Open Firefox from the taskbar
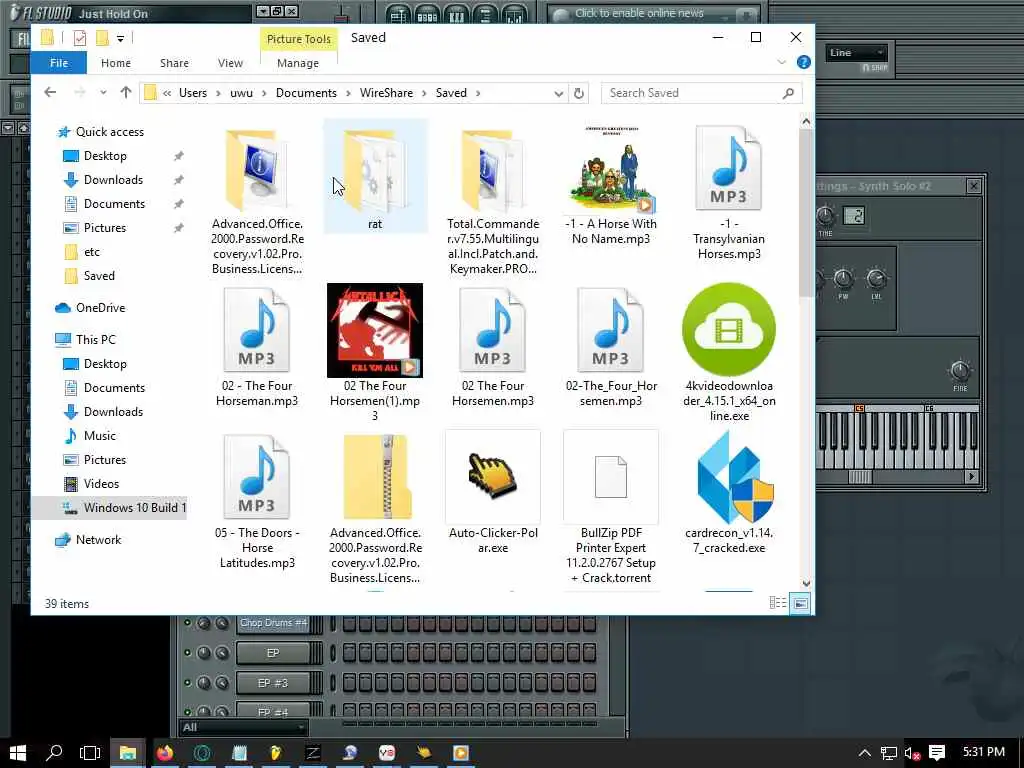The image size is (1024, 768). (165, 753)
